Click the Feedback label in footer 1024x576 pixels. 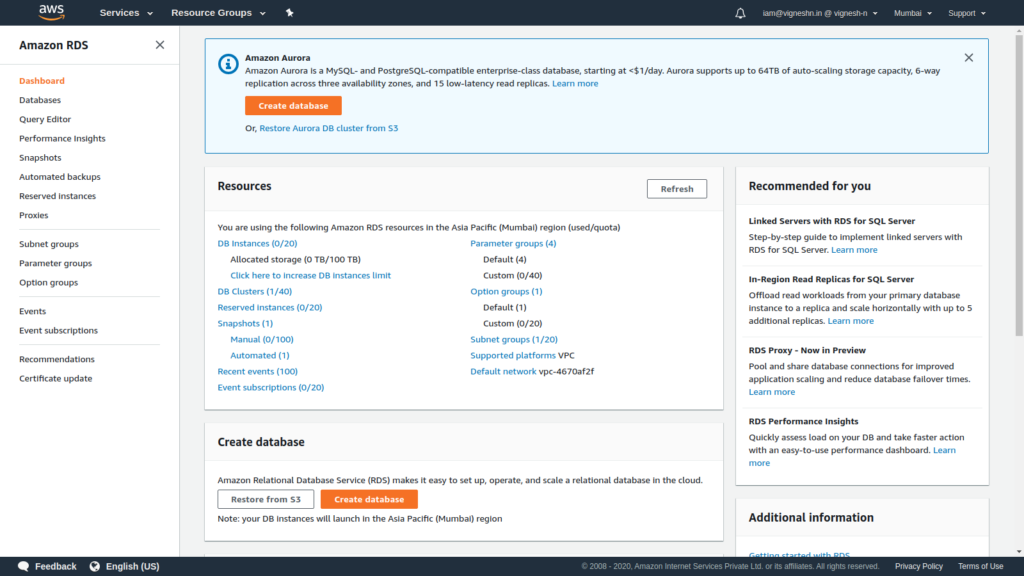pos(56,566)
